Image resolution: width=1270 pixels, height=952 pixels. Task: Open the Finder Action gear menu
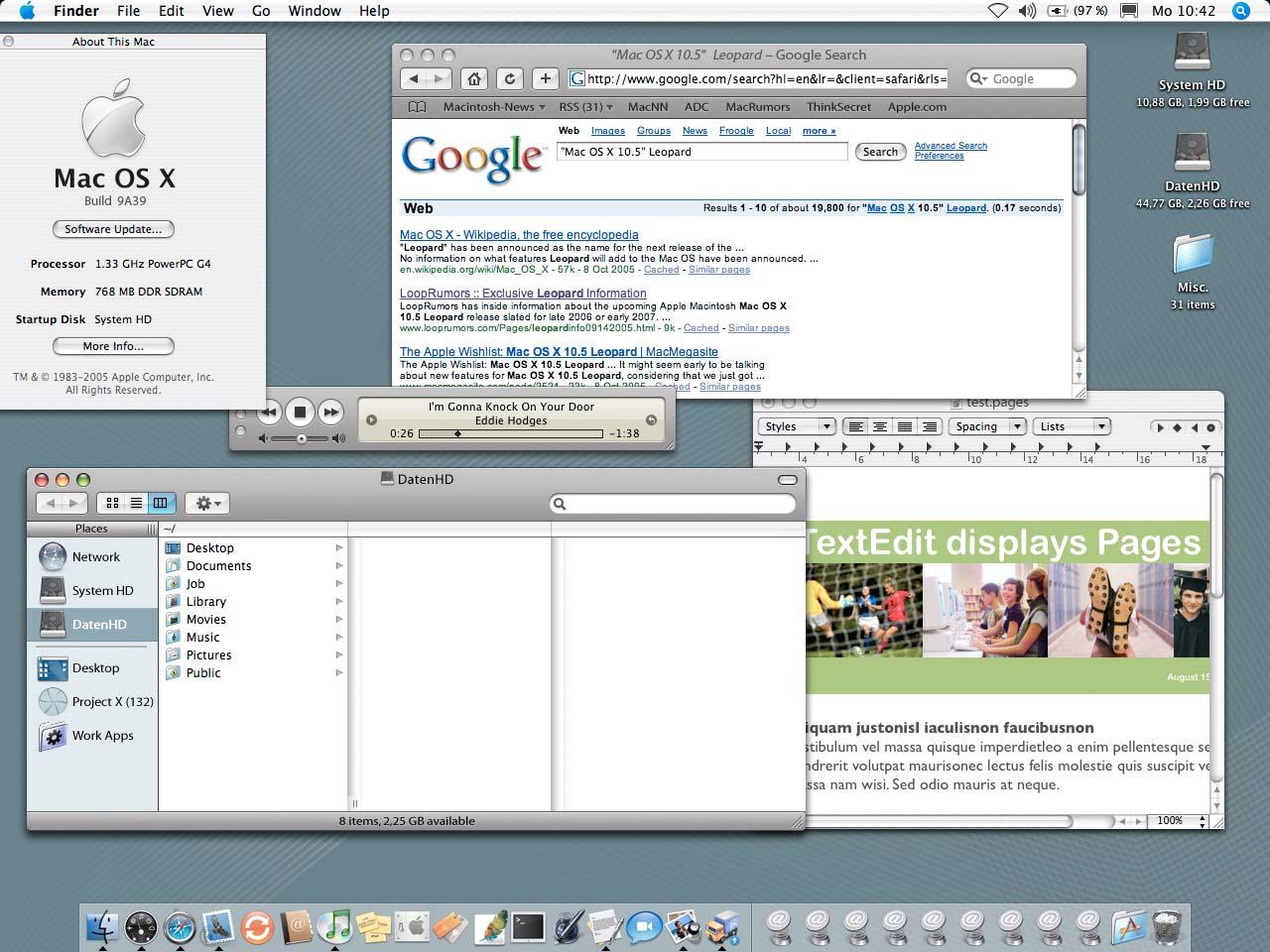[207, 504]
